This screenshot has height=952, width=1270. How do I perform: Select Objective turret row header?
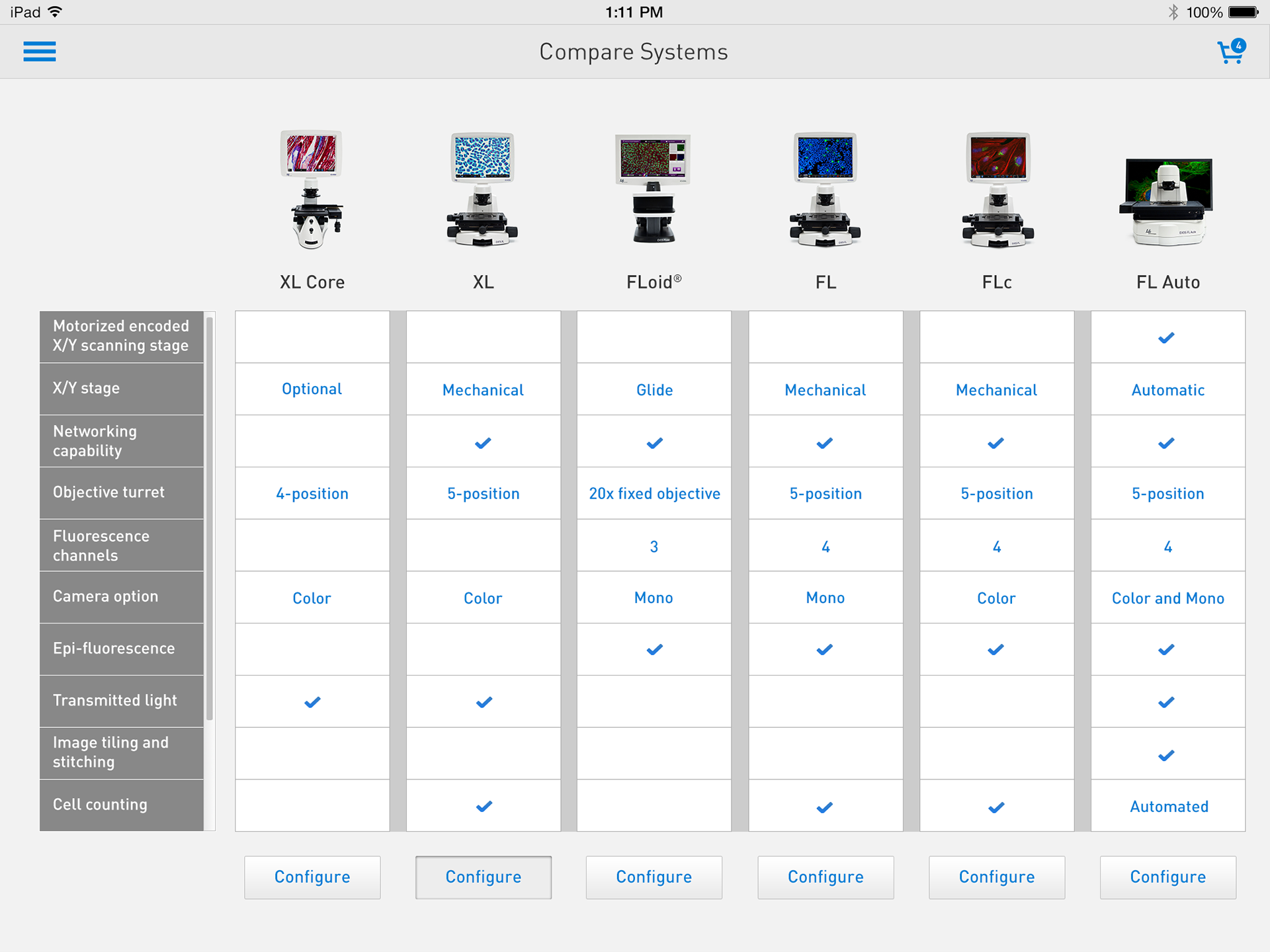(122, 493)
